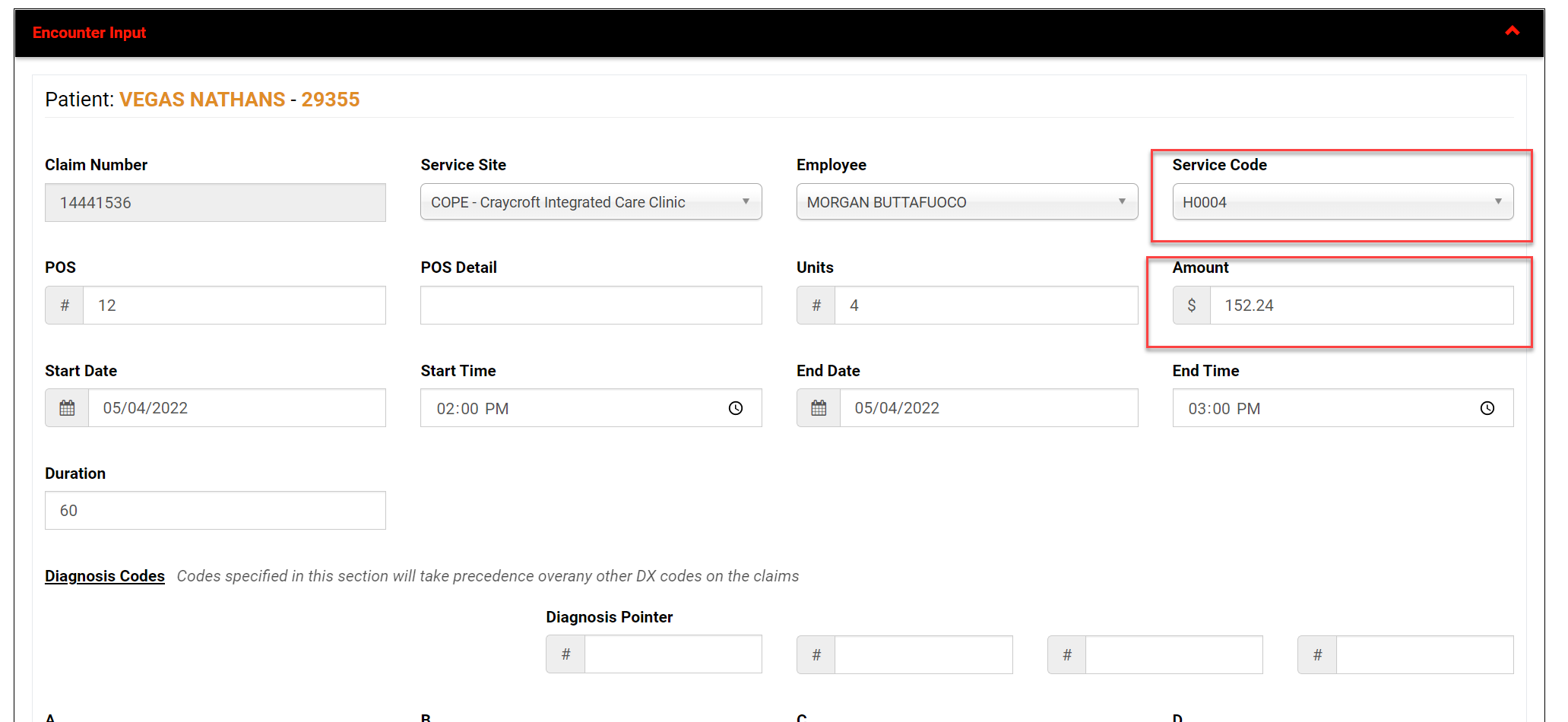
Task: Open the End Time clock picker
Action: (1487, 408)
